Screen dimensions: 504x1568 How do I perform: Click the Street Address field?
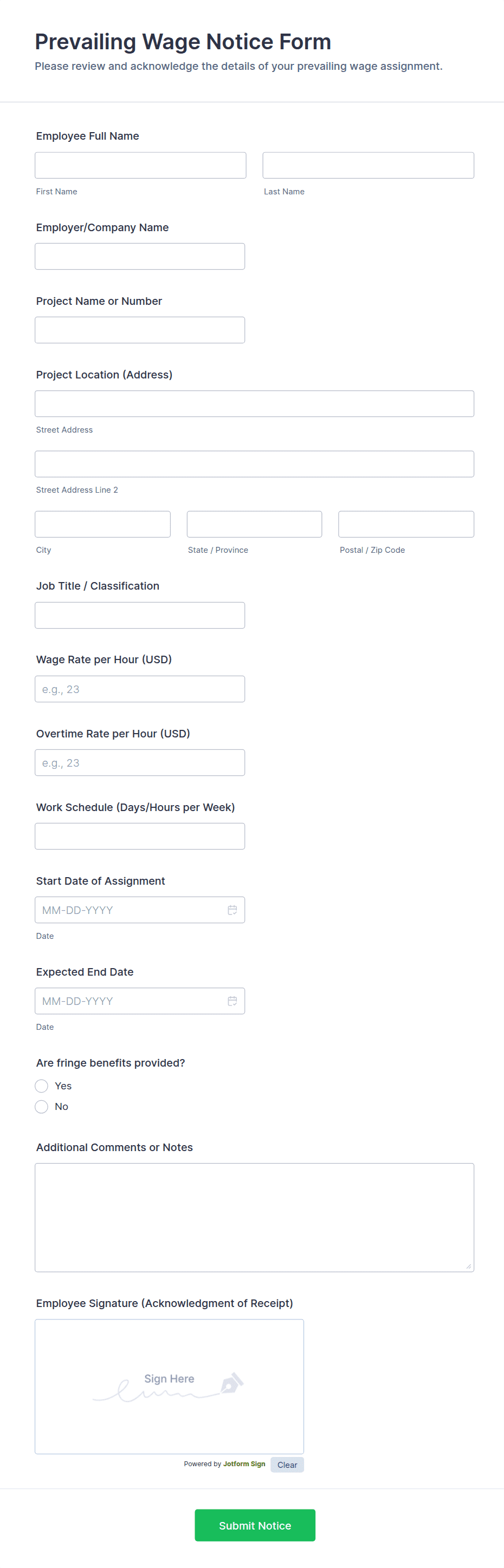tap(254, 403)
